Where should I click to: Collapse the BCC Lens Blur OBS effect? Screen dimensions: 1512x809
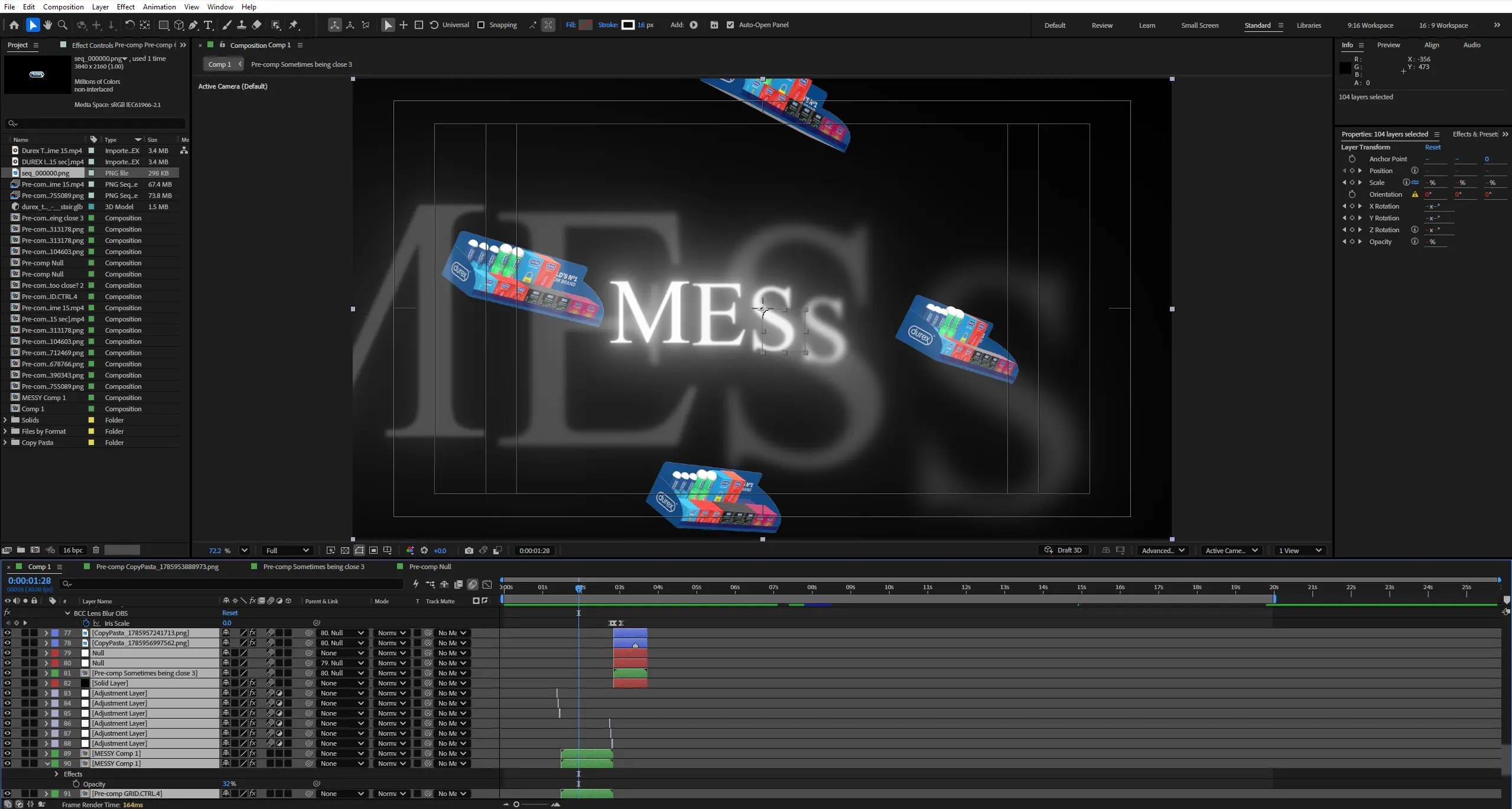[x=67, y=613]
